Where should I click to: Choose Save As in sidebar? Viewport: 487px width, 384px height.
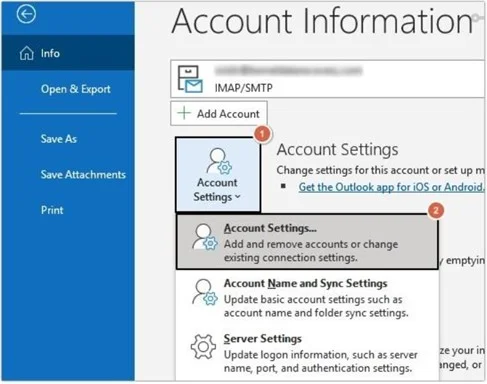click(x=59, y=139)
